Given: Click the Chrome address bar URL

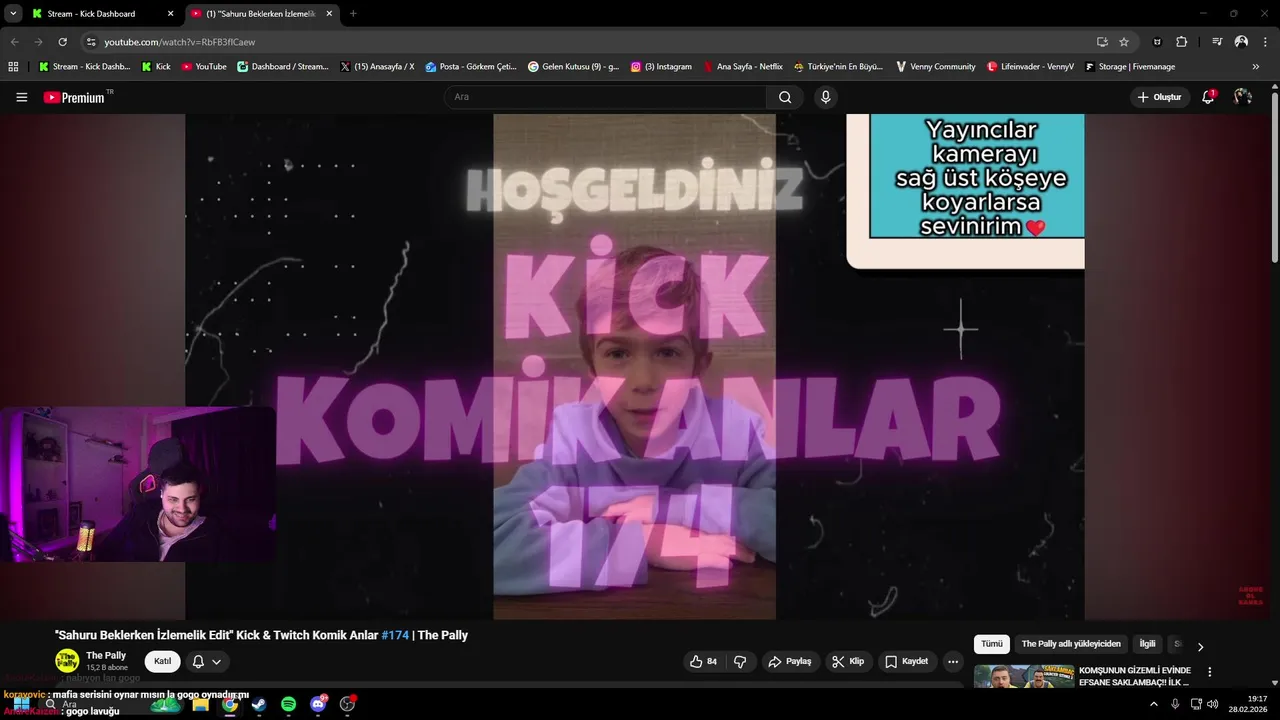Looking at the screenshot, I should pos(180,42).
